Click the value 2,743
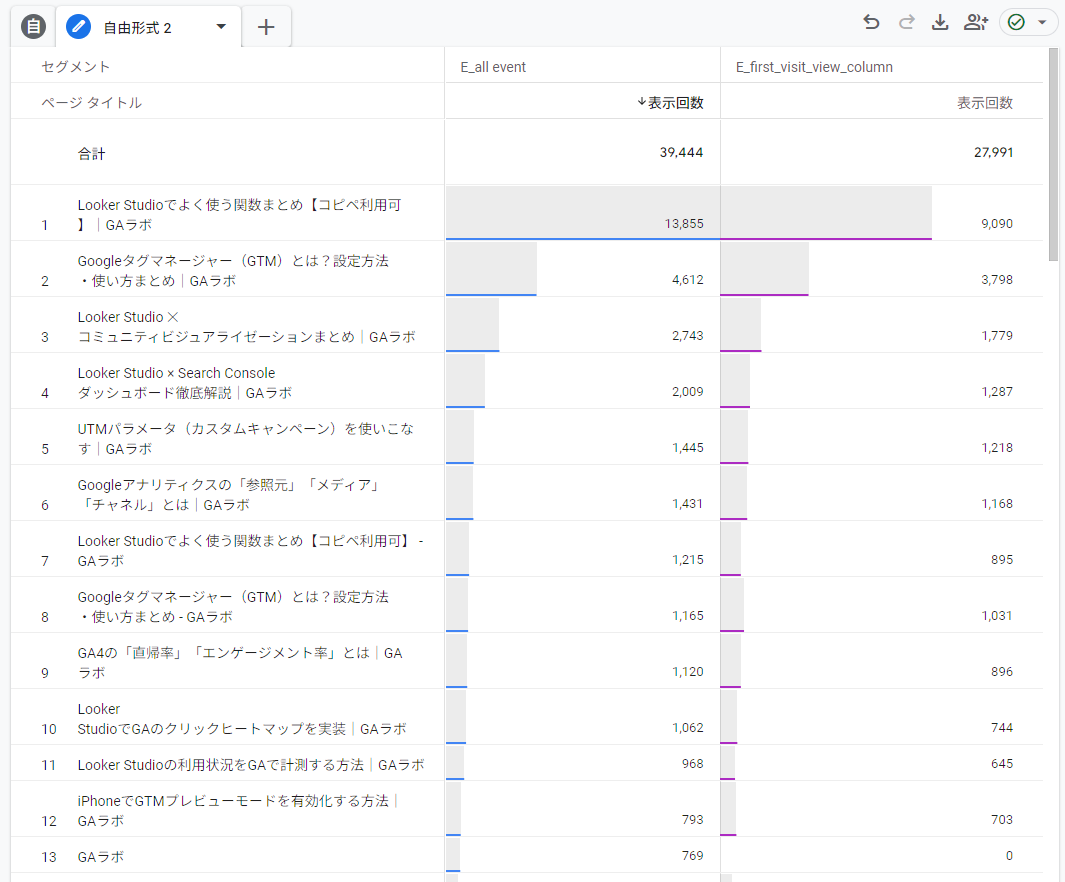Screen dimensions: 1065x882 coord(687,335)
